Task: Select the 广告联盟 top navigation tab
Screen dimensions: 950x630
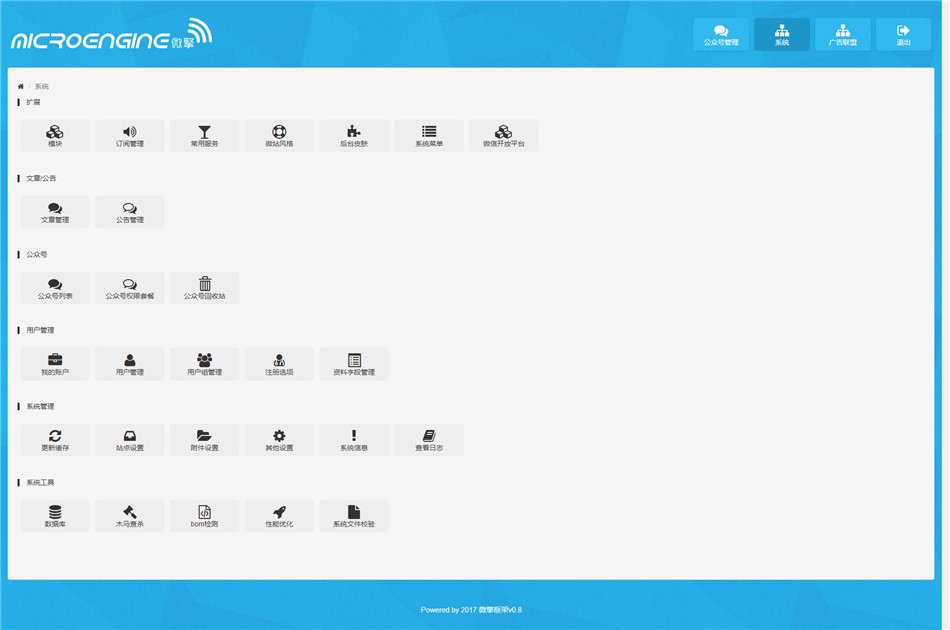Action: [842, 35]
